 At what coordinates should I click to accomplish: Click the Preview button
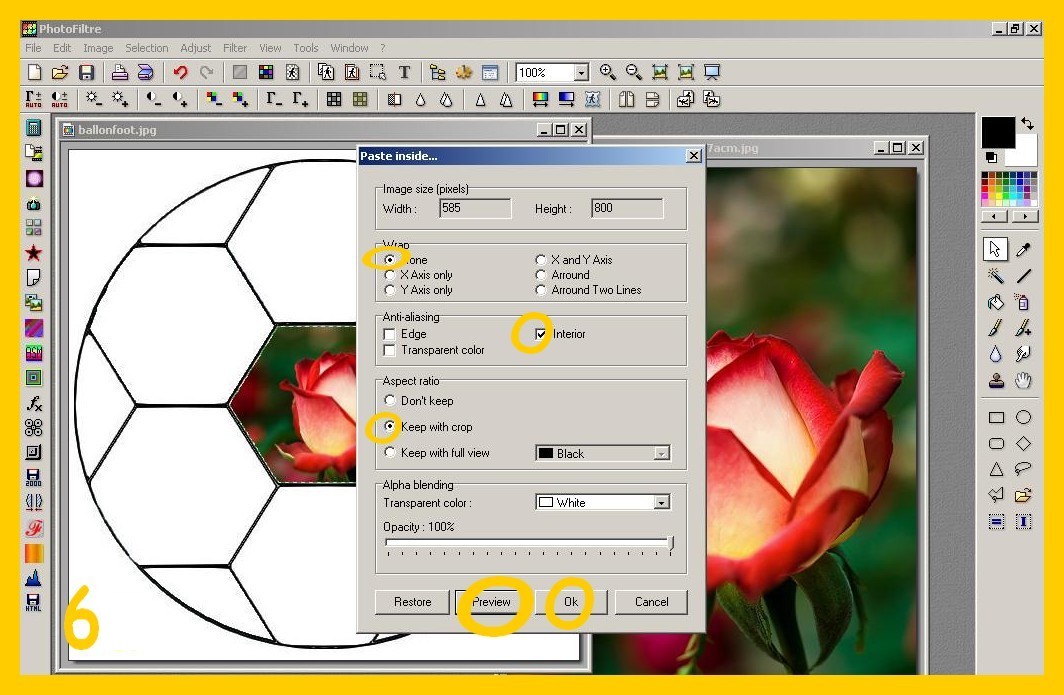click(491, 602)
